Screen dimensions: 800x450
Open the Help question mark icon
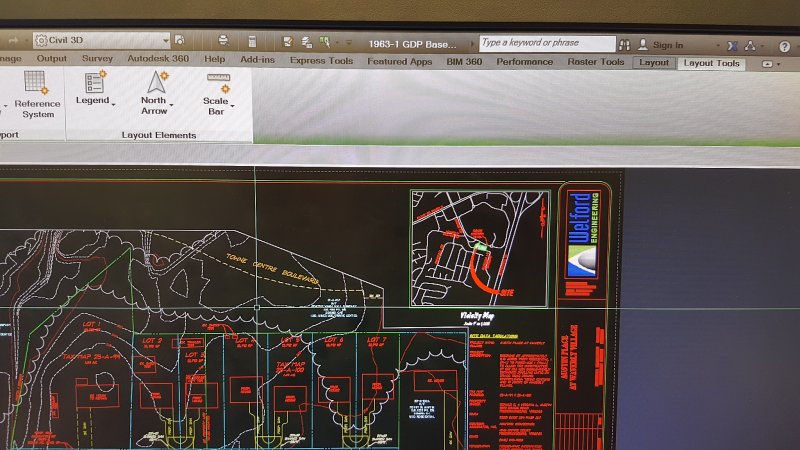[784, 47]
